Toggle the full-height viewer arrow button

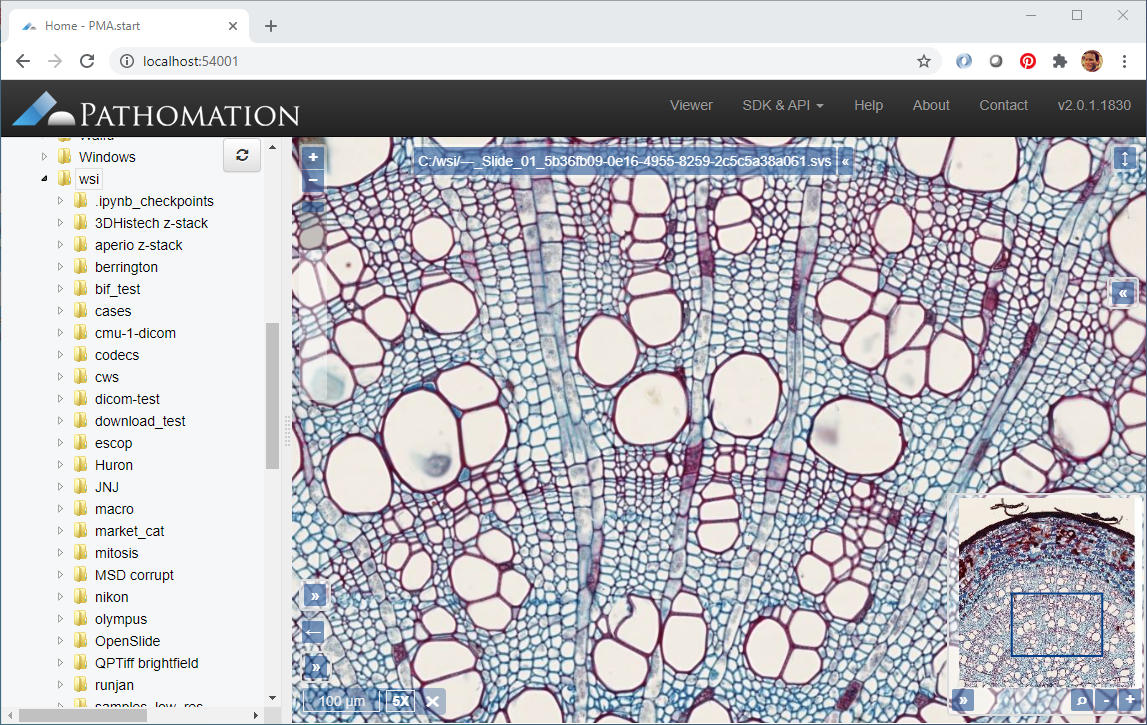click(1125, 159)
